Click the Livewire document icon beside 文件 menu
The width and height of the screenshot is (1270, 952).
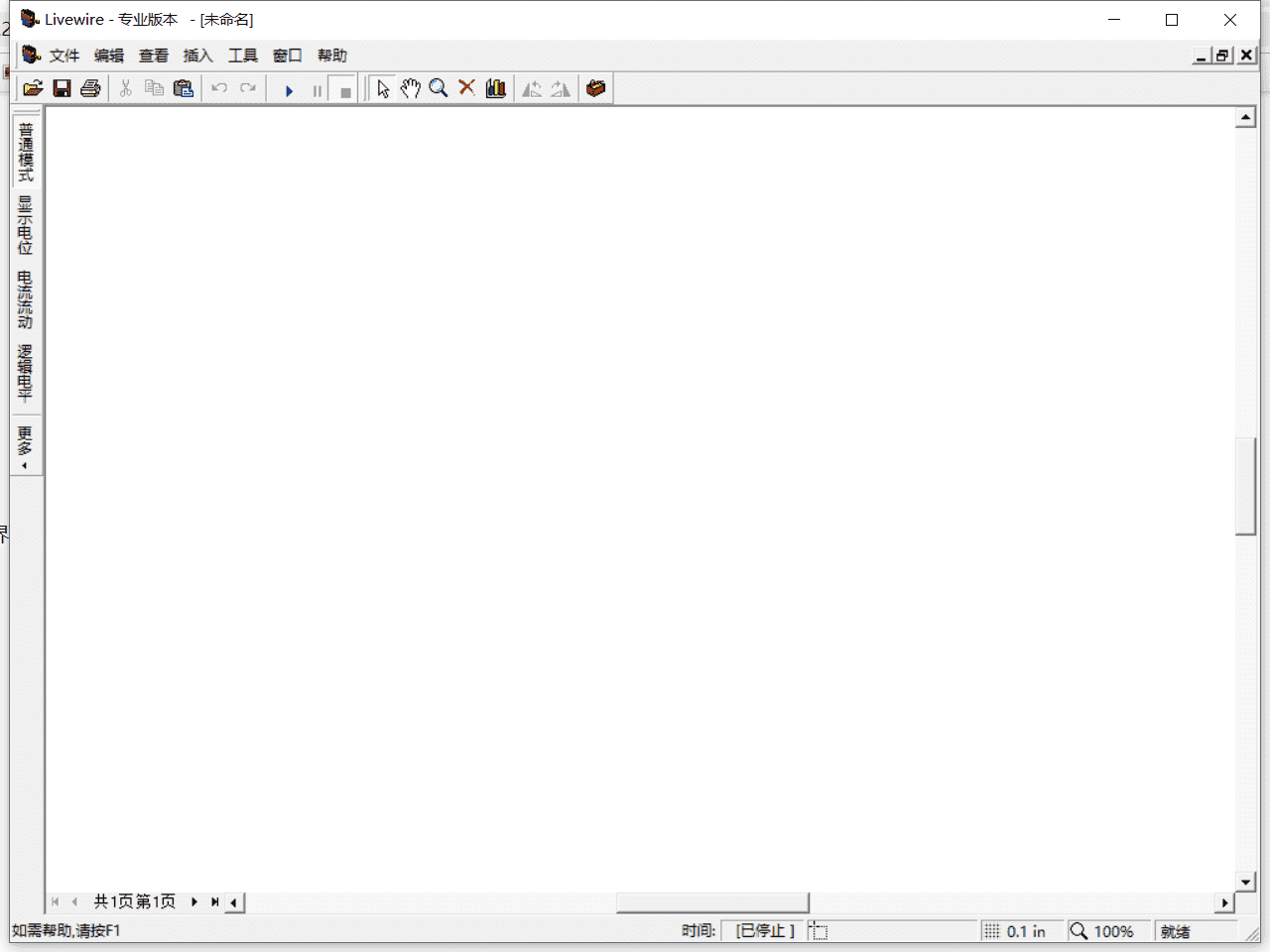tap(31, 55)
